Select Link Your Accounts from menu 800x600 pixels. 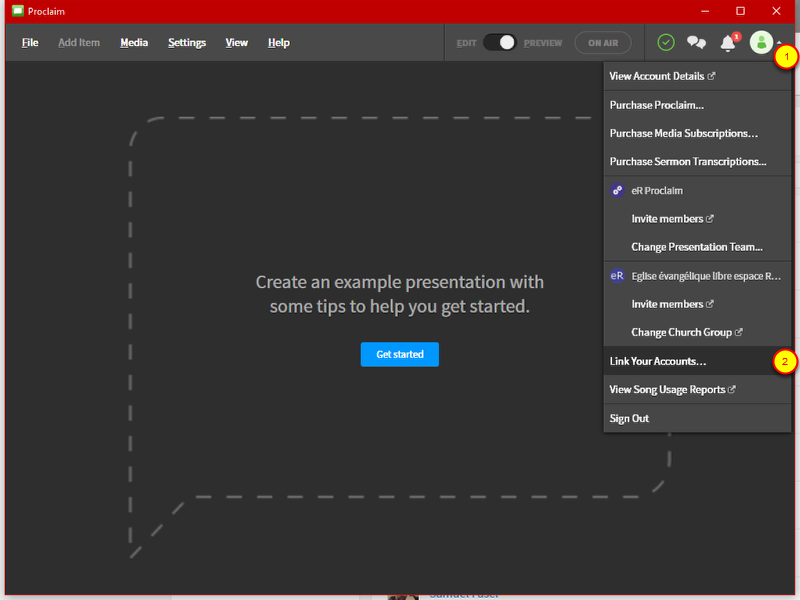(658, 361)
